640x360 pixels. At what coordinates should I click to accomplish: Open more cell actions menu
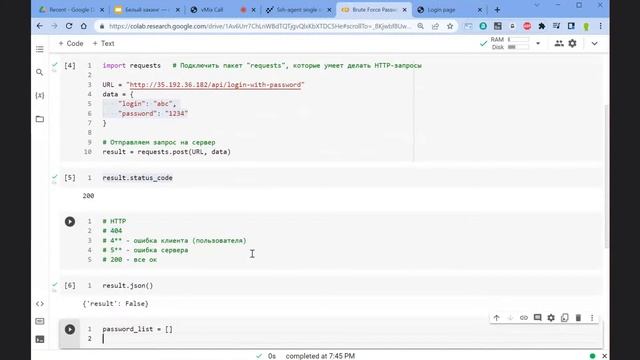pos(592,318)
